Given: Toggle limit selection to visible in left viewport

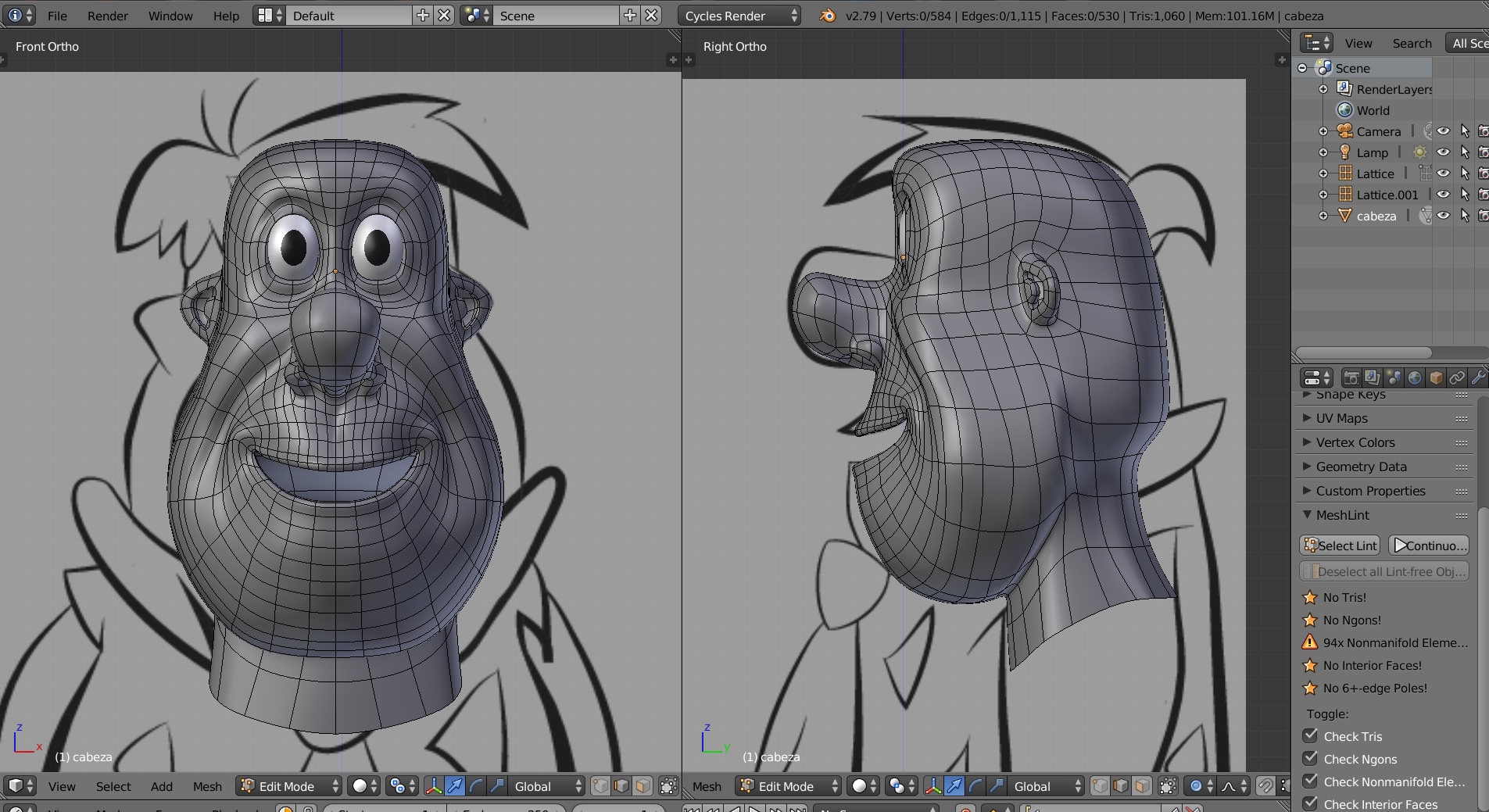Looking at the screenshot, I should [x=668, y=786].
